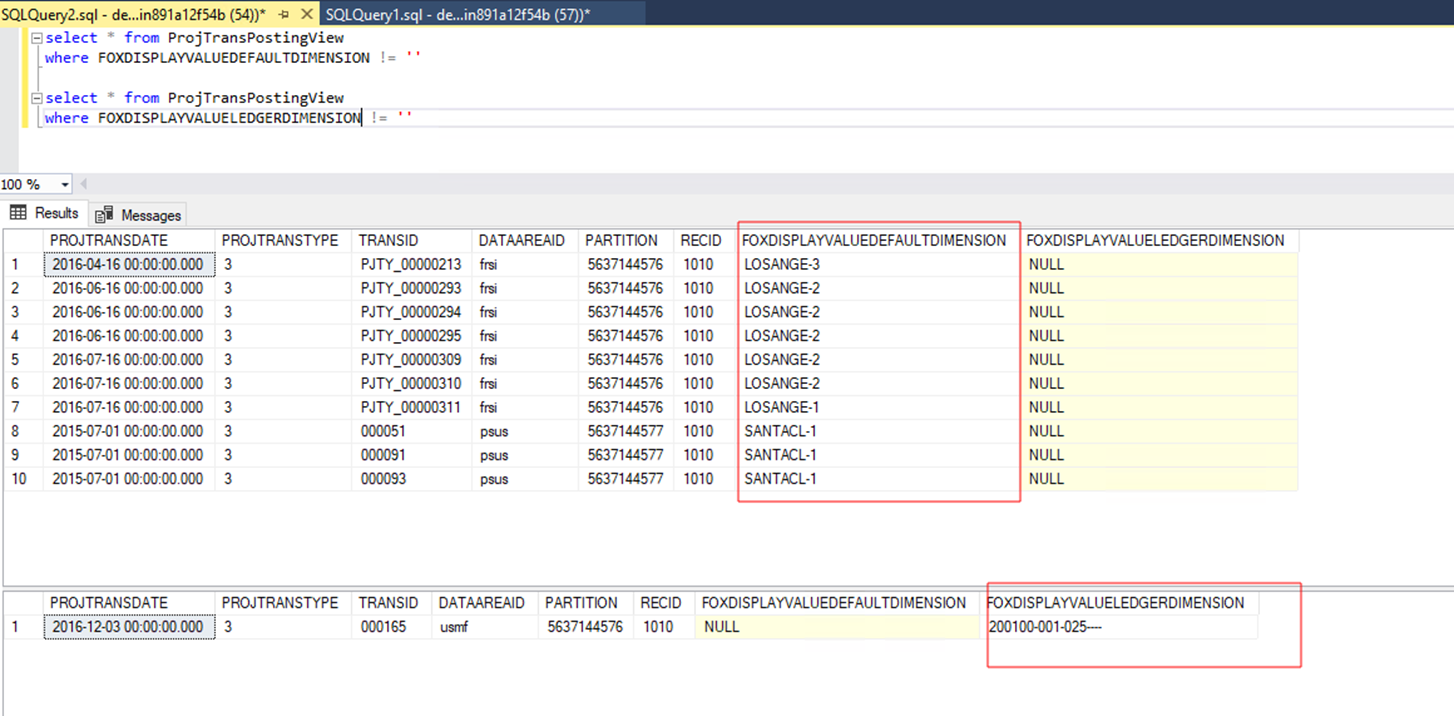Click the grid icon on the Results tab

(18, 213)
